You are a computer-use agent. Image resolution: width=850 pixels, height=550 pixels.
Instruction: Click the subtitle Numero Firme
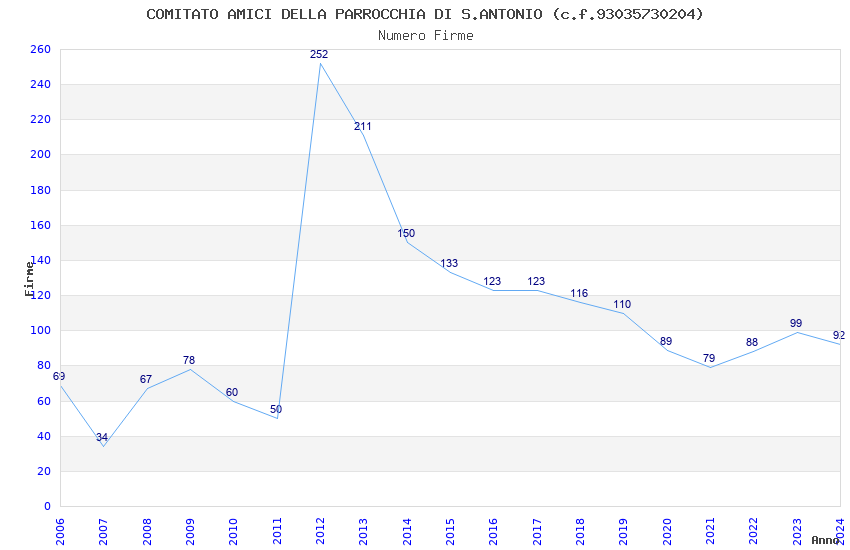(426, 36)
